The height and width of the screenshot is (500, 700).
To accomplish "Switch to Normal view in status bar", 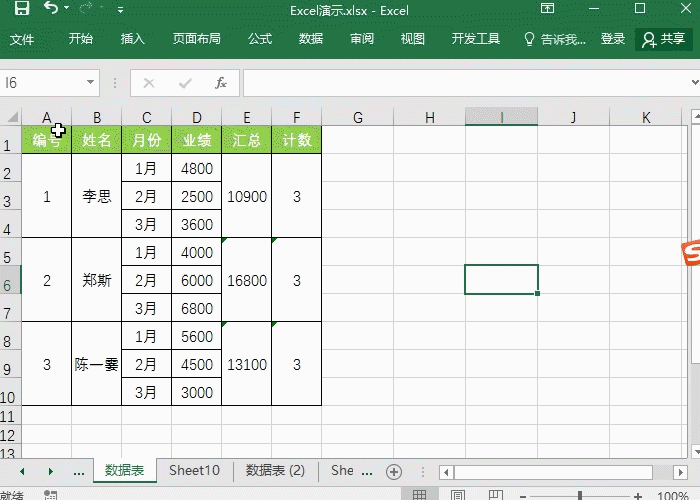I will (x=420, y=494).
